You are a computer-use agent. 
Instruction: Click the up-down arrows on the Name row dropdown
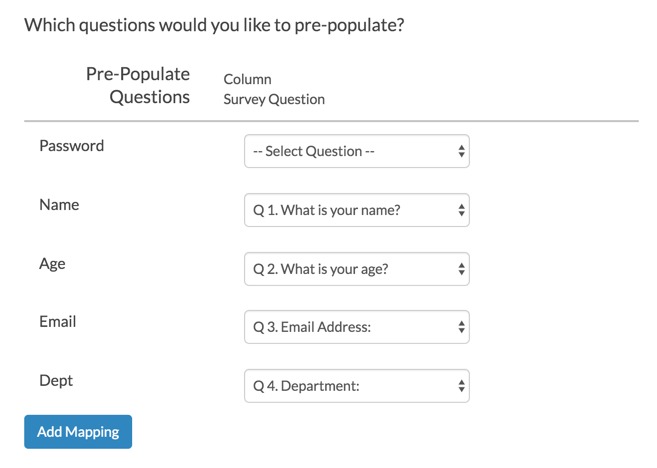461,211
